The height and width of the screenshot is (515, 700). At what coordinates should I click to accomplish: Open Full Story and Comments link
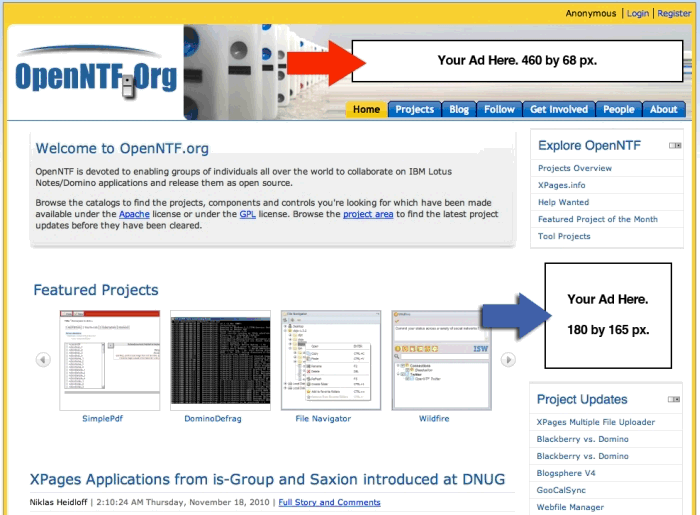(x=329, y=502)
